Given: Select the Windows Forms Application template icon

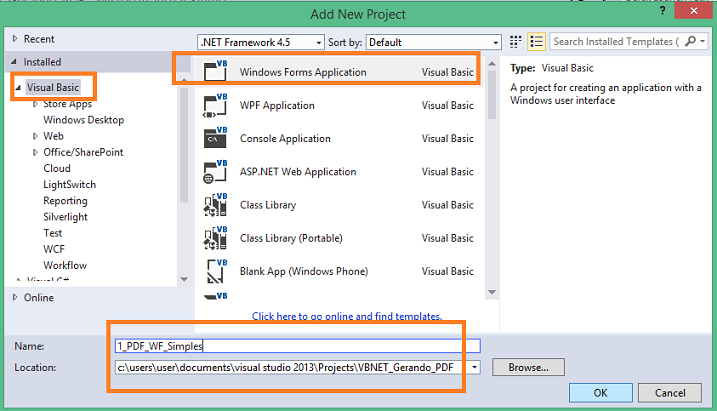Looking at the screenshot, I should [x=215, y=71].
